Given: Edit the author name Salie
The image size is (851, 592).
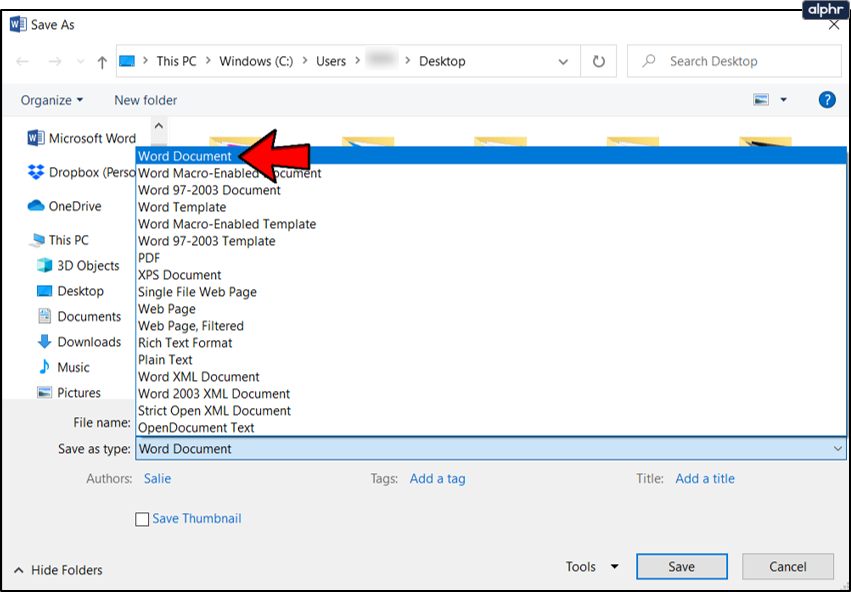Looking at the screenshot, I should pyautogui.click(x=157, y=479).
